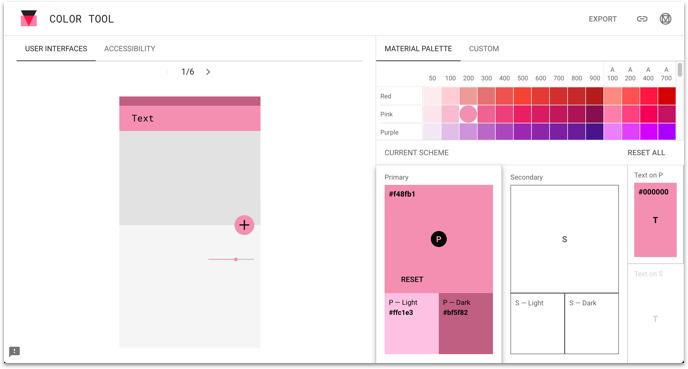Pick Red 500 color swatch

[x=523, y=96]
